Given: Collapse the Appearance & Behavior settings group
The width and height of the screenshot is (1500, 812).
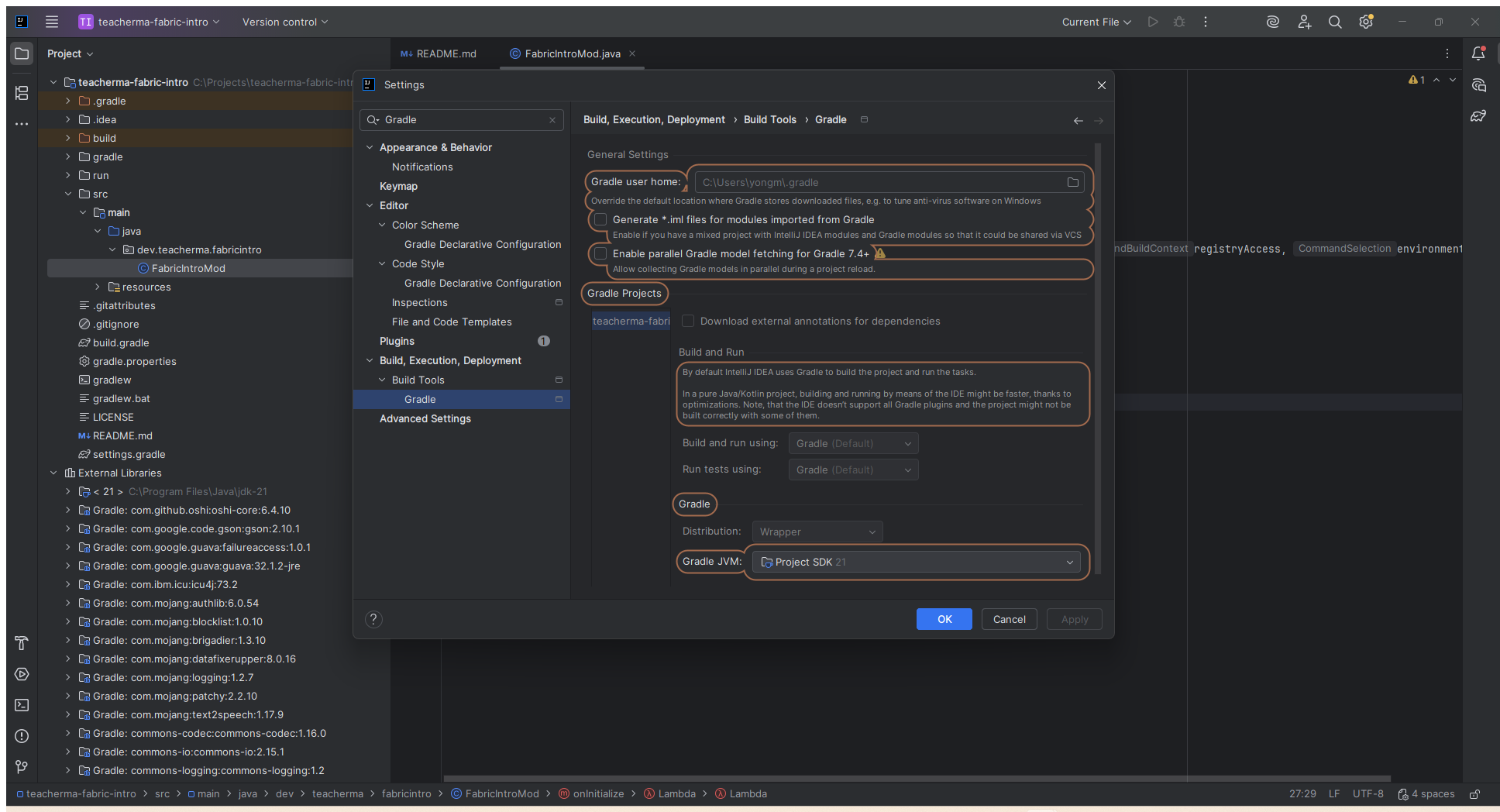Looking at the screenshot, I should [x=370, y=147].
